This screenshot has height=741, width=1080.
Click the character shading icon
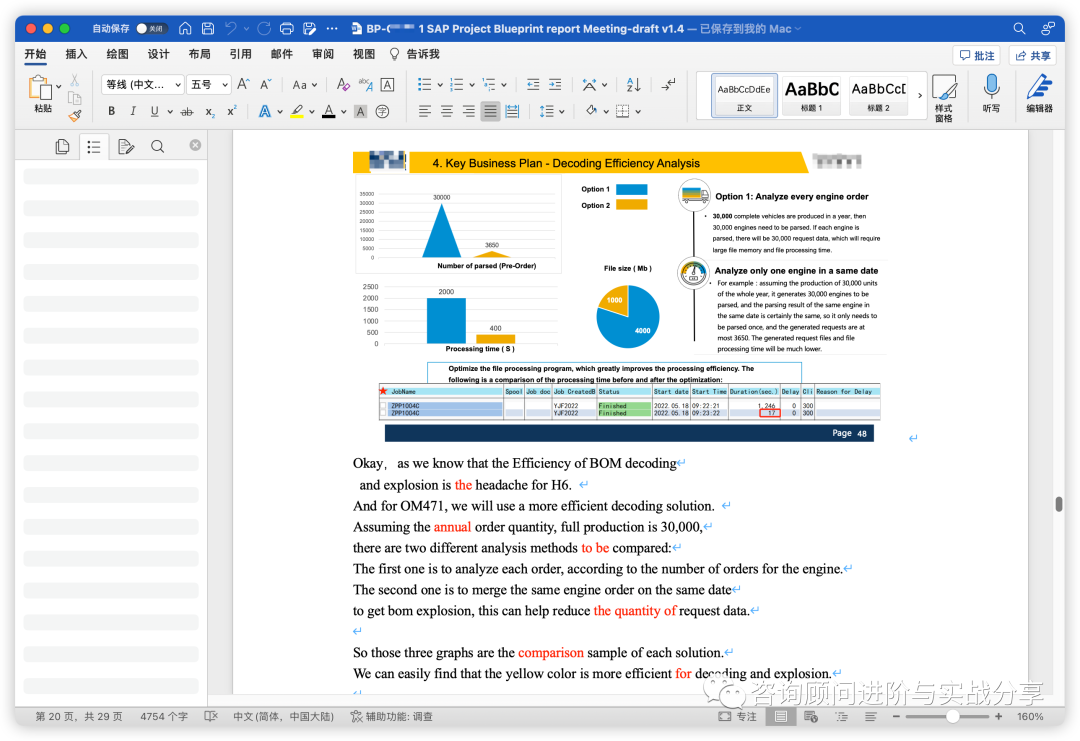(x=360, y=111)
